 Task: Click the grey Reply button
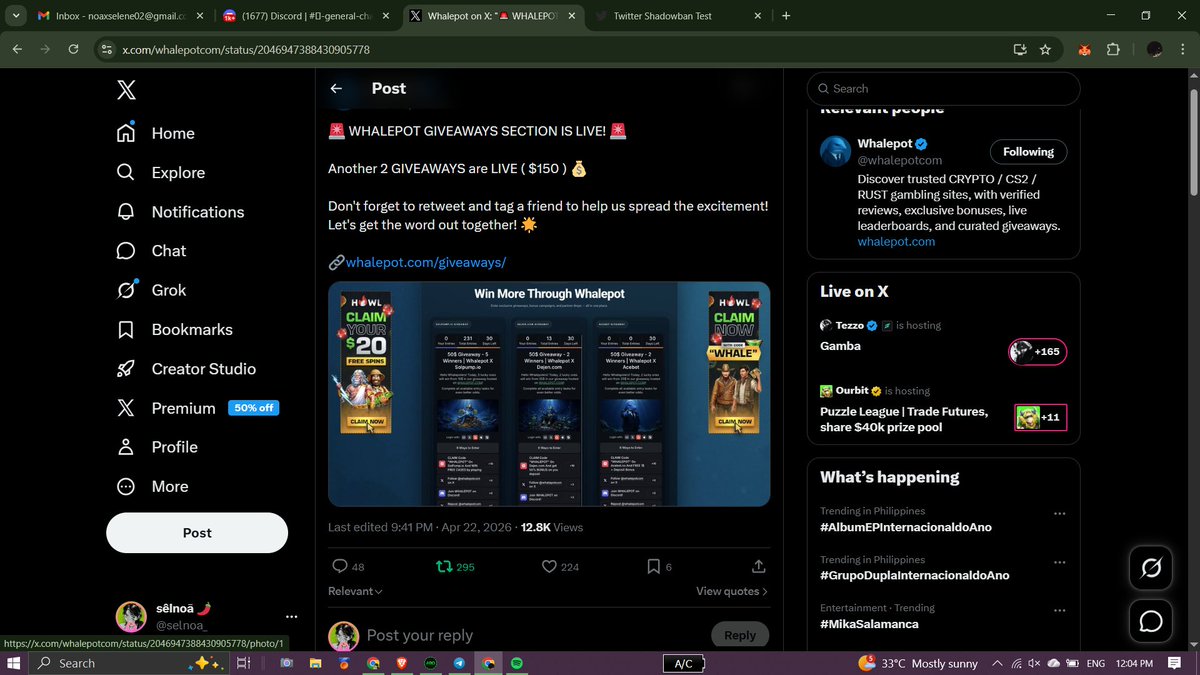[x=740, y=635]
